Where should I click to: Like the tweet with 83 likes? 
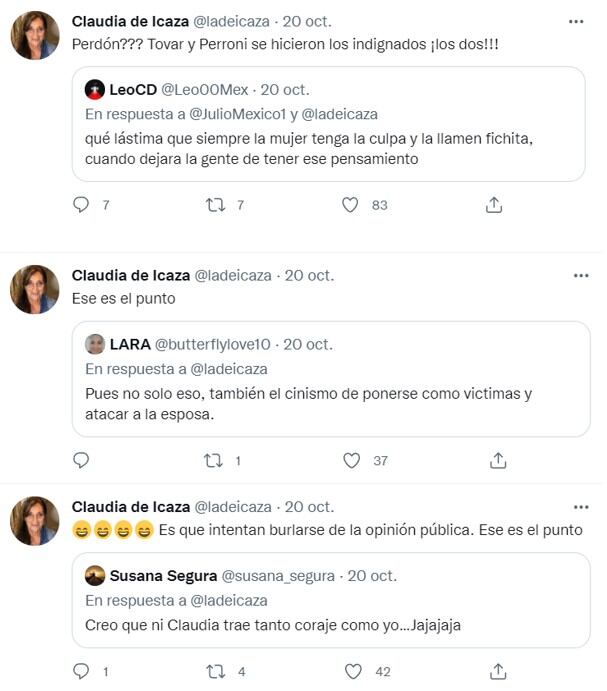point(350,205)
